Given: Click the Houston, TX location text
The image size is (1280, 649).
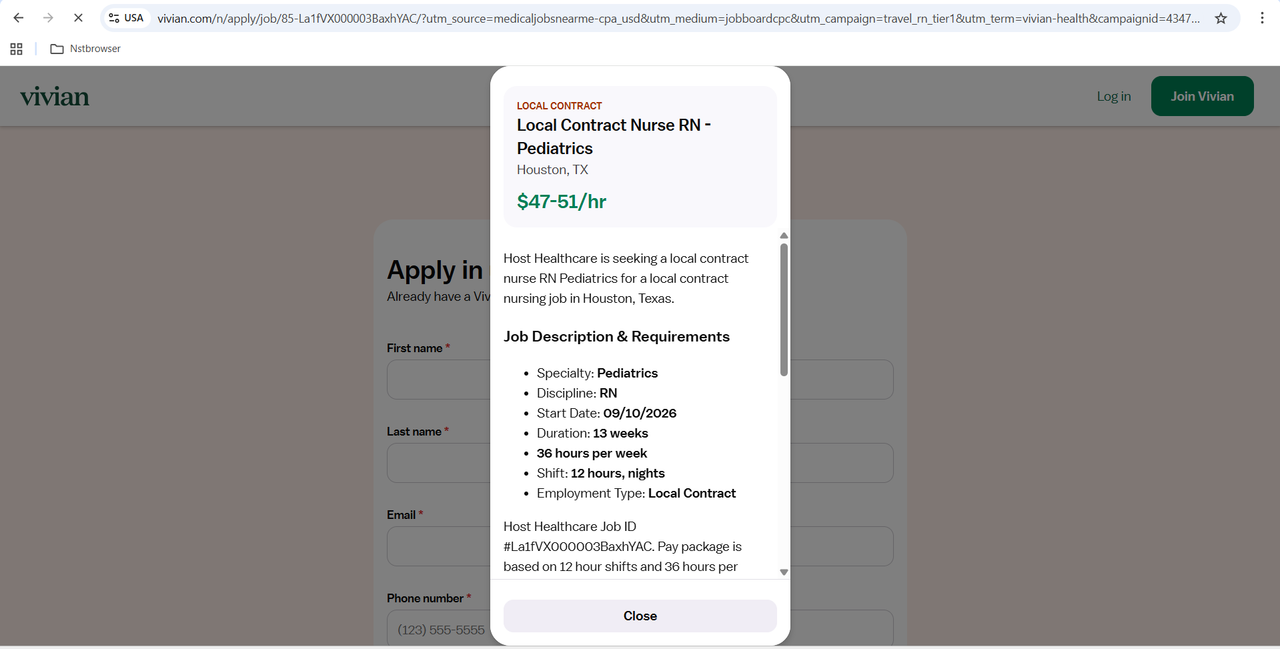Looking at the screenshot, I should [x=552, y=170].
